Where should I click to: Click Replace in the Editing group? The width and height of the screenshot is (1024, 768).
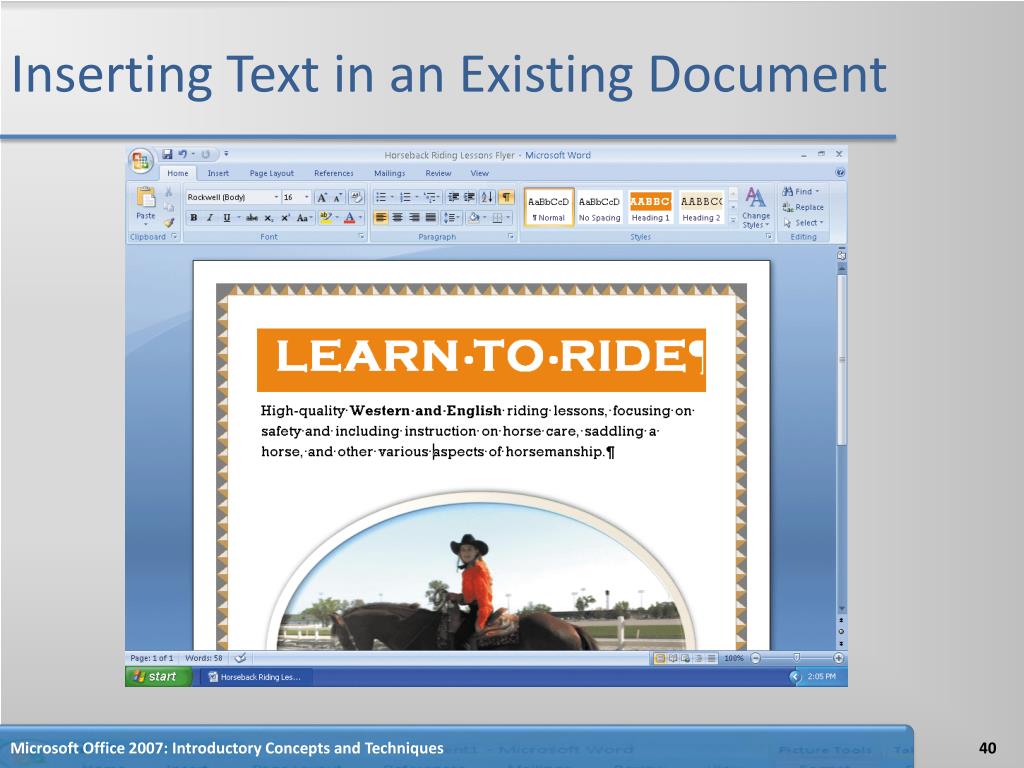803,207
